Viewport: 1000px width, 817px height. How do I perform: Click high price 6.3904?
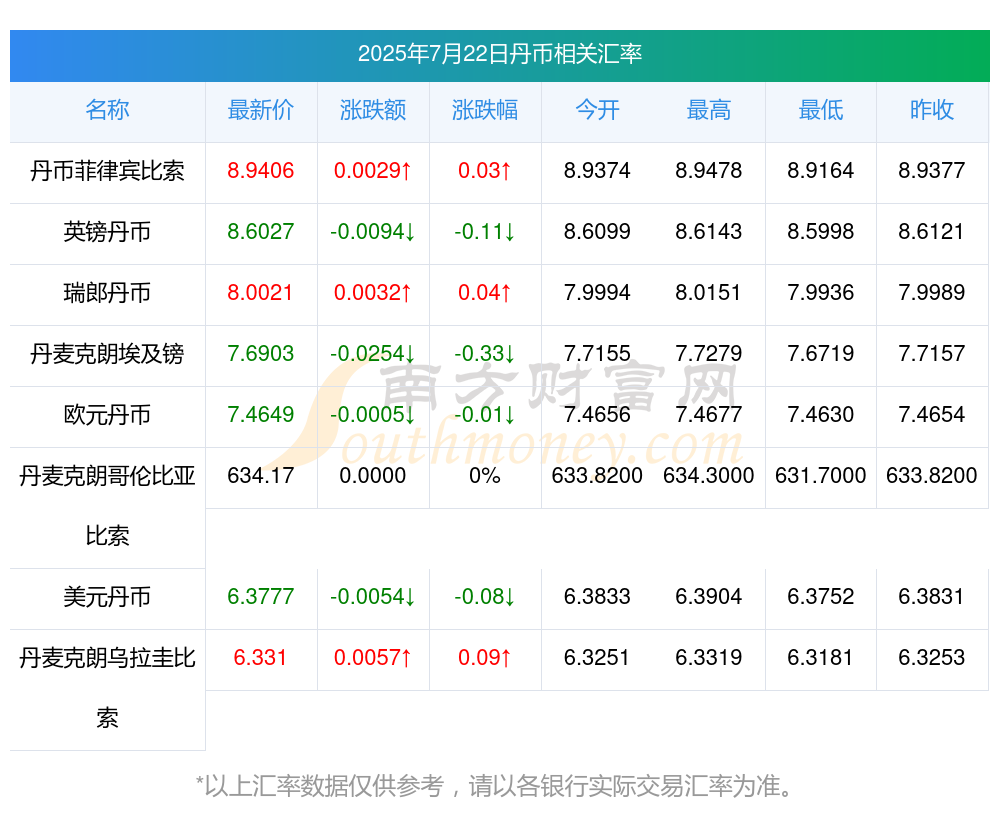709,596
